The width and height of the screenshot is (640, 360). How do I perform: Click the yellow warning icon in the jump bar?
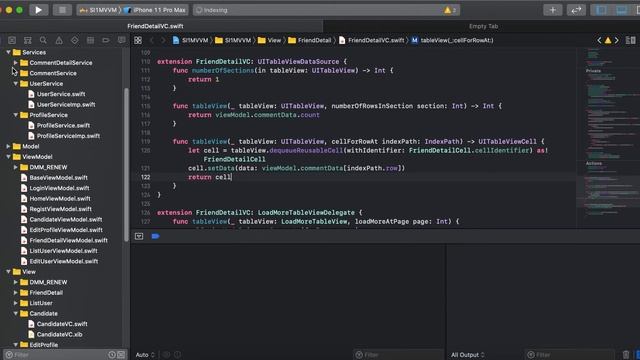pyautogui.click(x=608, y=40)
